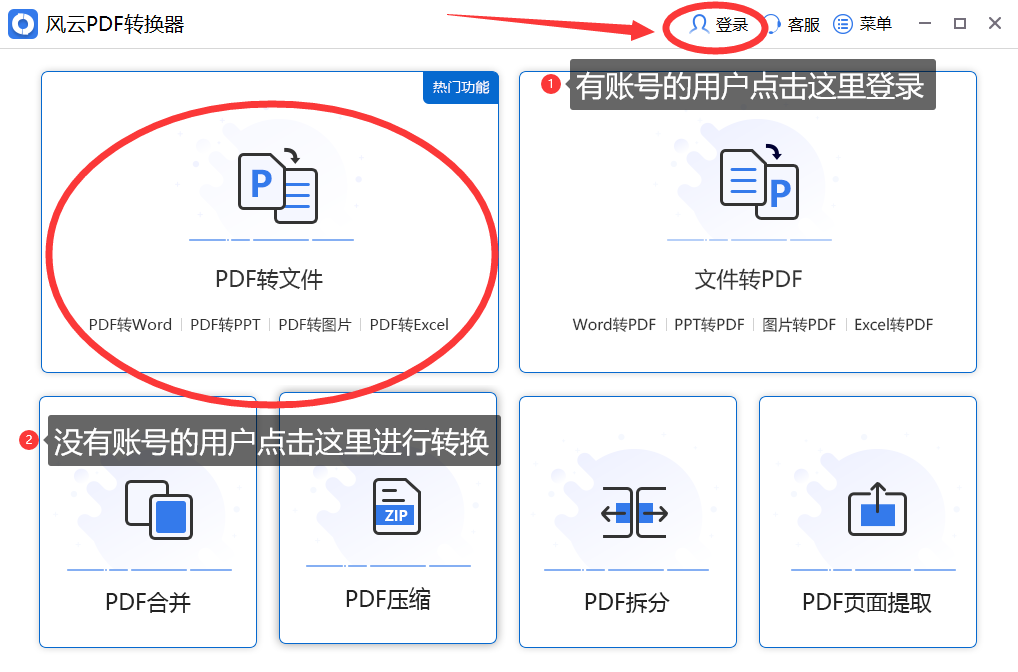
Task: Choose PPT转PDF option
Action: (x=709, y=325)
